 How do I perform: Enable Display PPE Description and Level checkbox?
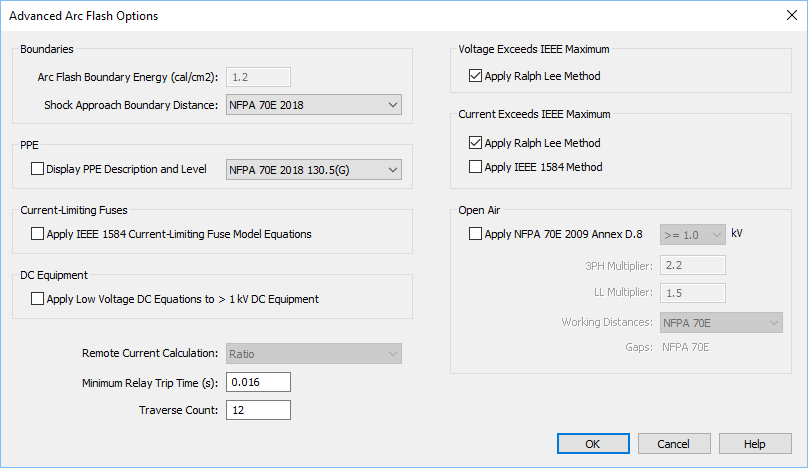[x=38, y=170]
